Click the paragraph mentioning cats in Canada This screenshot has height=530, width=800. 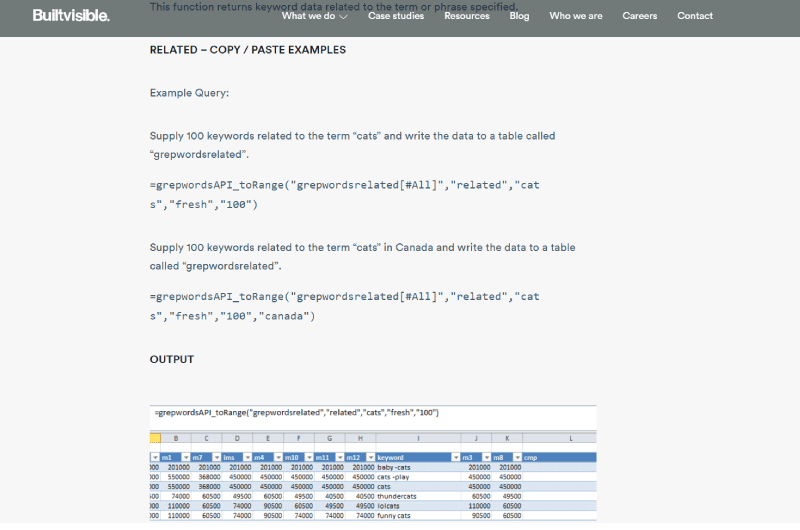tap(362, 257)
